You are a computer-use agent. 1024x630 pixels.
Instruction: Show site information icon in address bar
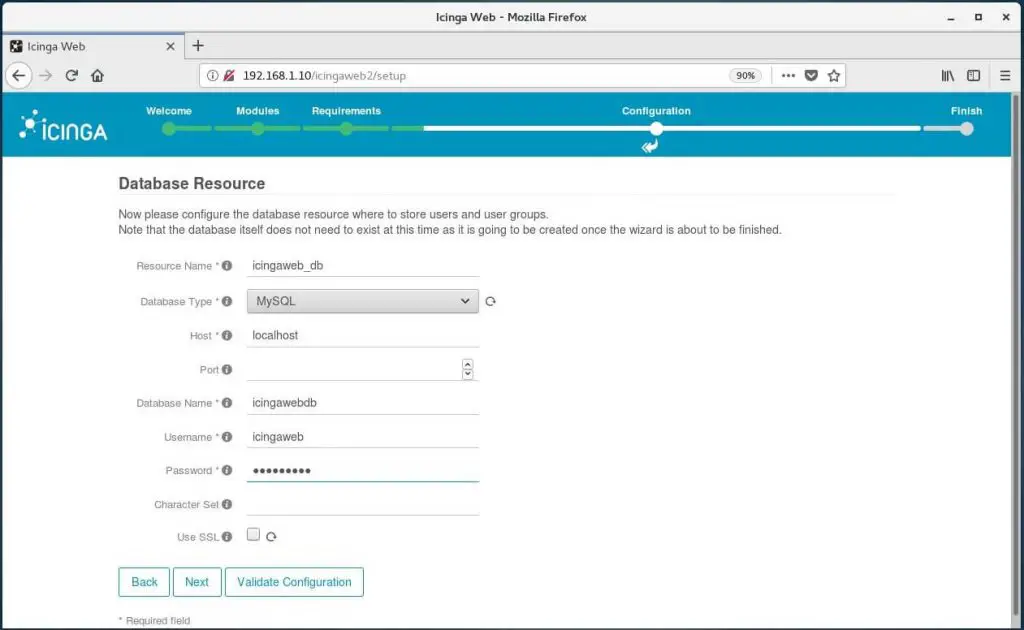(x=212, y=76)
